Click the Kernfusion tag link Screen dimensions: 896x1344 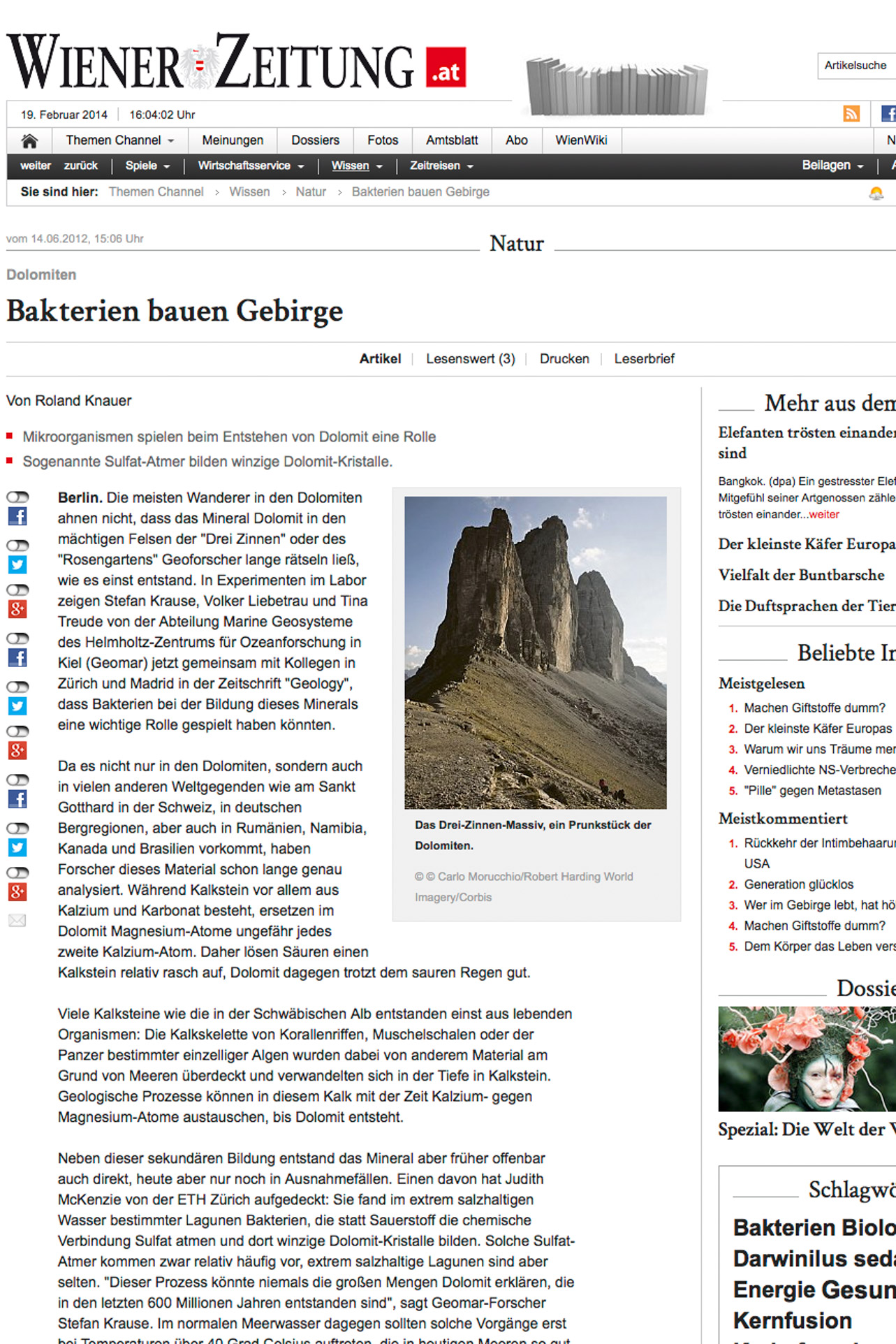(792, 1321)
